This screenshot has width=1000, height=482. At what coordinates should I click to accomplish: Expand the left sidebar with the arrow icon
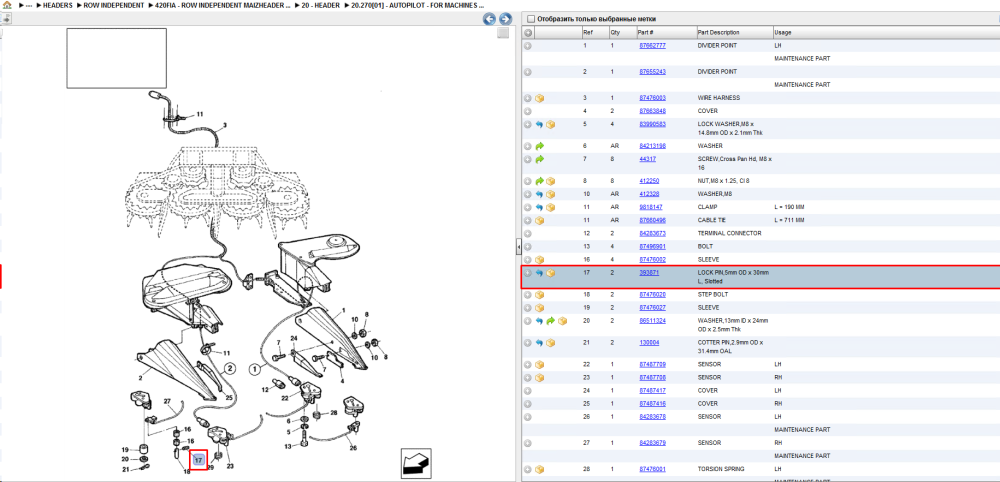(x=5, y=18)
